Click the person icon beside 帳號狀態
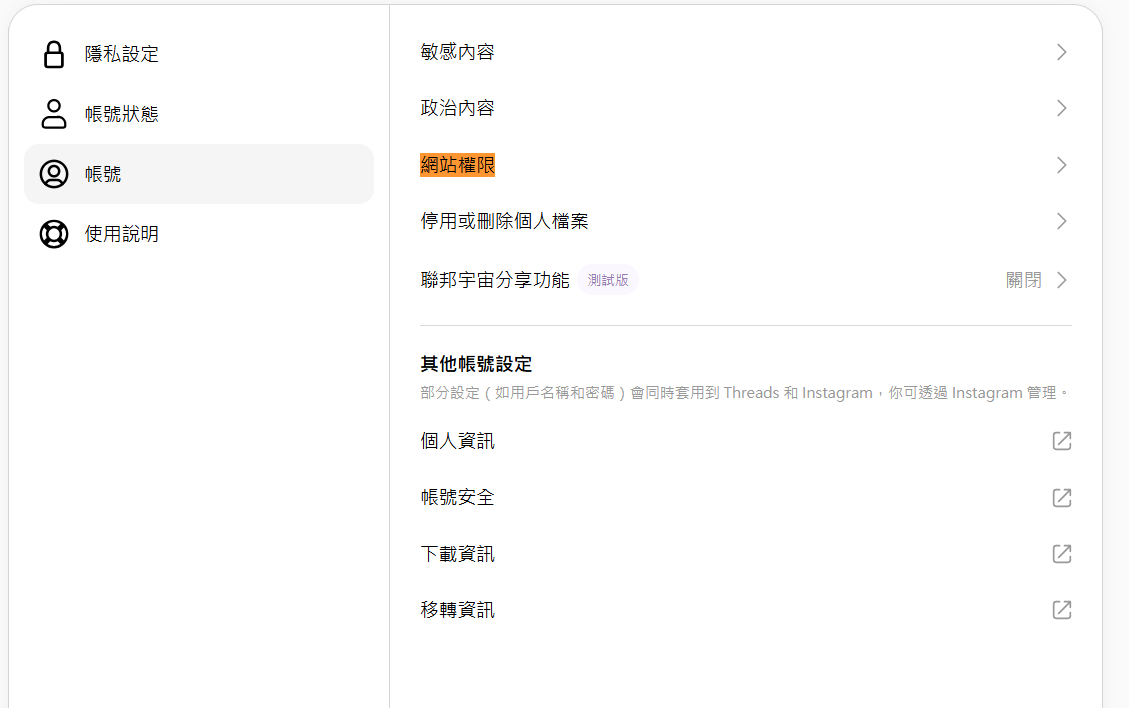The height and width of the screenshot is (708, 1129). tap(54, 114)
